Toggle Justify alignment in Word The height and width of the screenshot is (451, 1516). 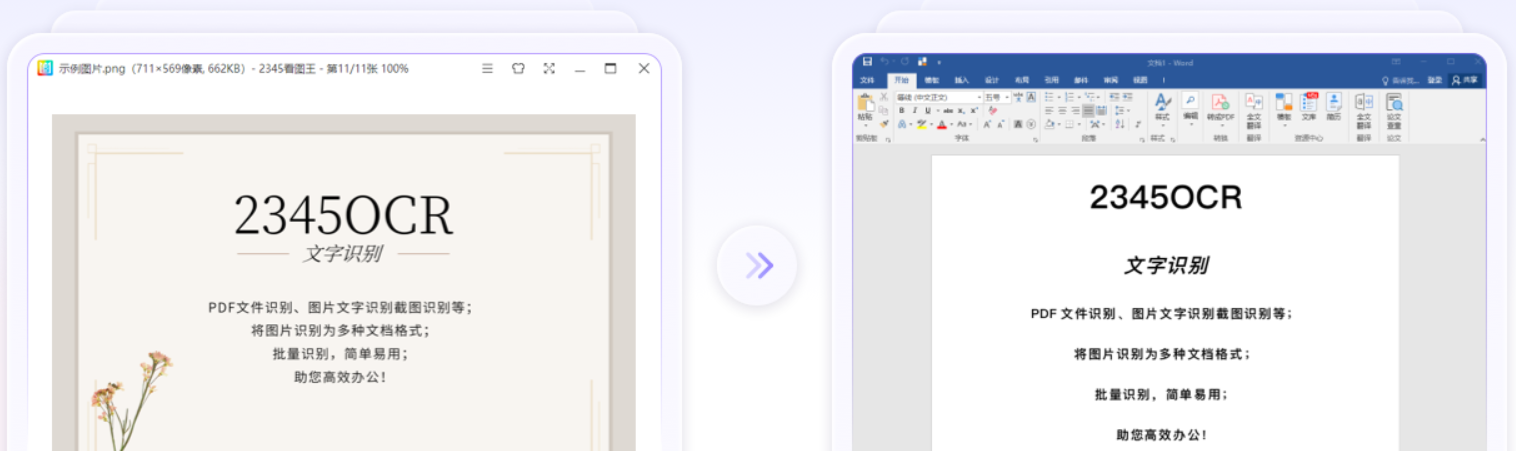pyautogui.click(x=1088, y=110)
